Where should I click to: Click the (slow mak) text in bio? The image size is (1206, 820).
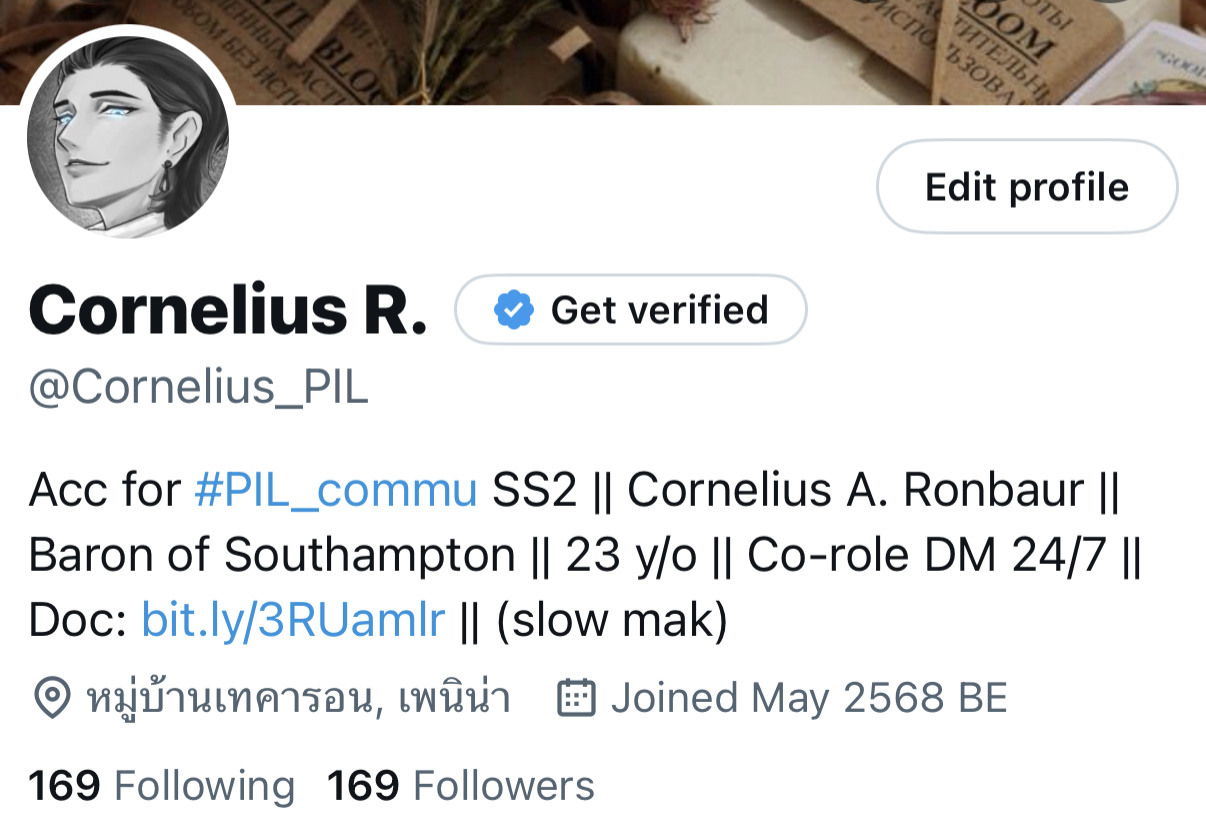612,621
